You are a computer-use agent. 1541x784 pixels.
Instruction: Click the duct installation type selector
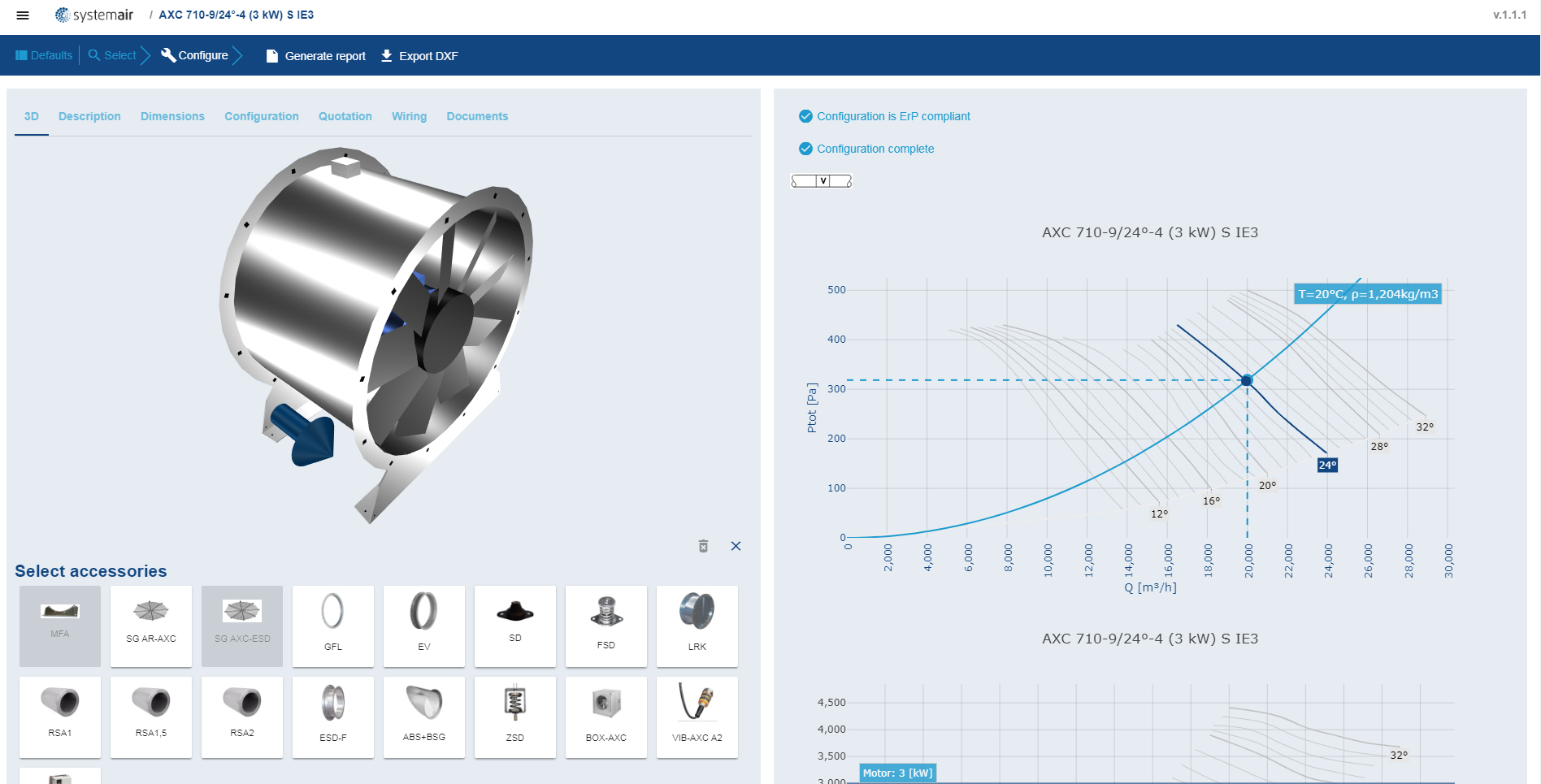pos(822,181)
